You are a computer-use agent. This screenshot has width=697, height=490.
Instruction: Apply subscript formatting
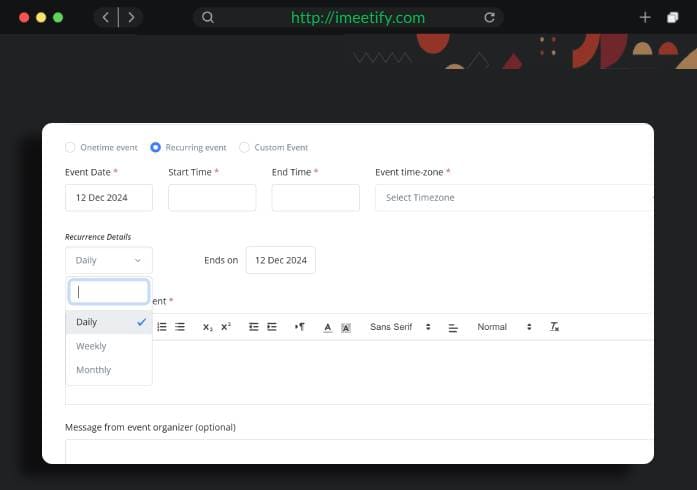[207, 327]
